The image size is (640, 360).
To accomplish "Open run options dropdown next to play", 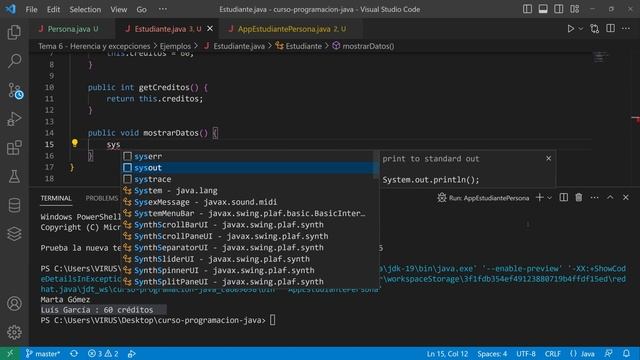I will pos(581,29).
